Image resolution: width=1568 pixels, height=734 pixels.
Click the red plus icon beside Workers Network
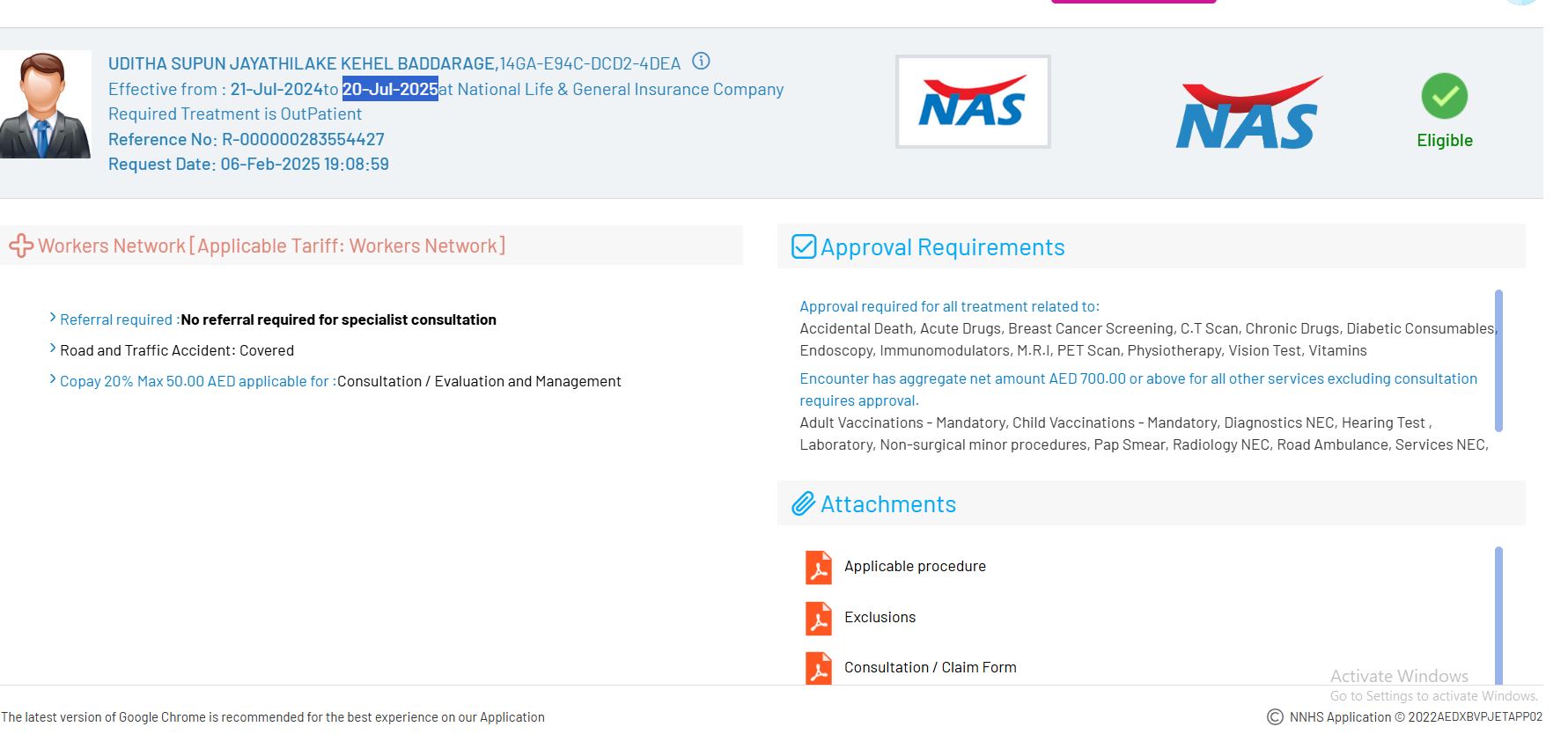(21, 246)
